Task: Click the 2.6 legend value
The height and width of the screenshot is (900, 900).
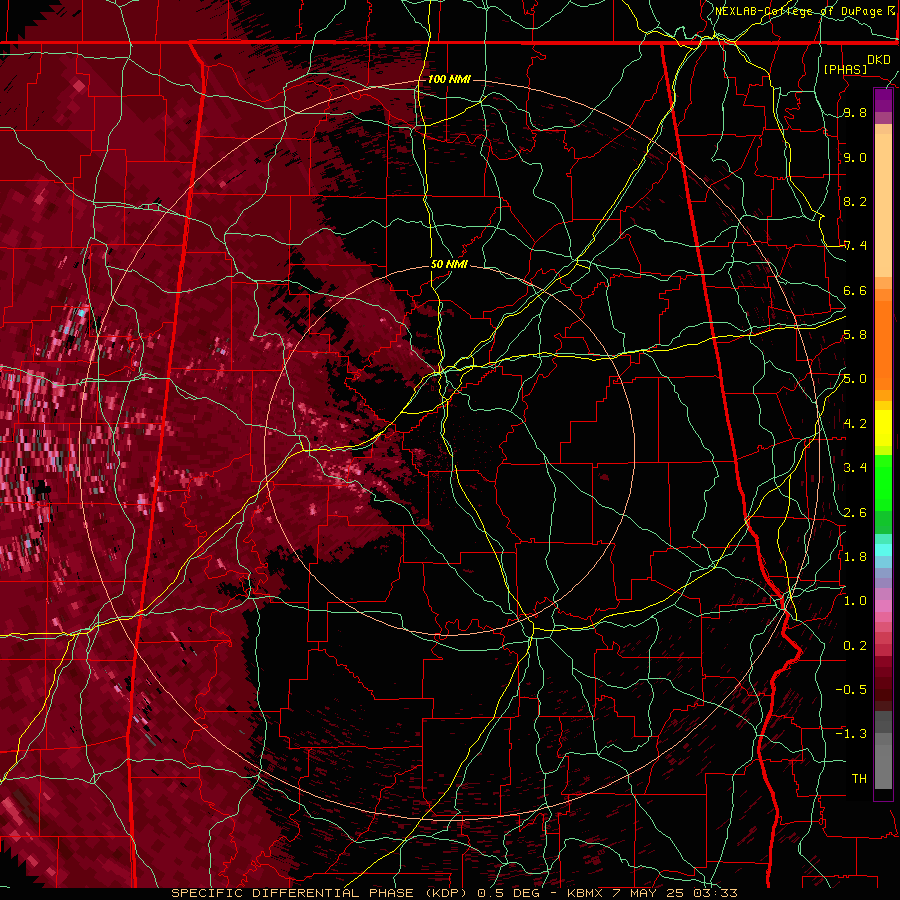Action: click(x=855, y=512)
